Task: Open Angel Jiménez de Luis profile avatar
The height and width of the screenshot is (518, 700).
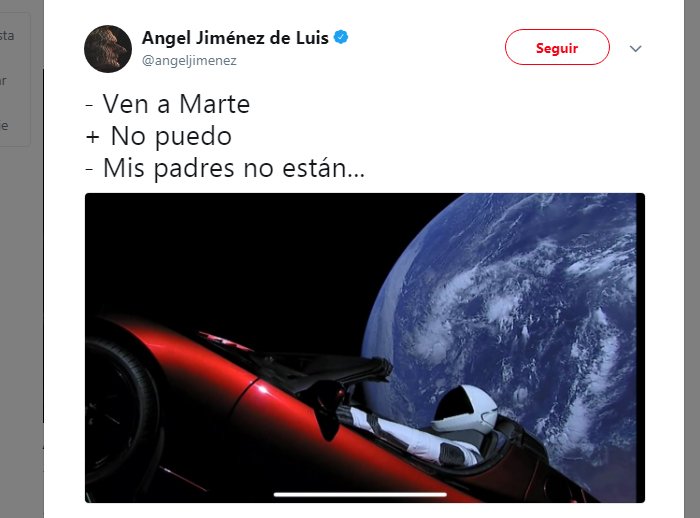Action: (108, 49)
